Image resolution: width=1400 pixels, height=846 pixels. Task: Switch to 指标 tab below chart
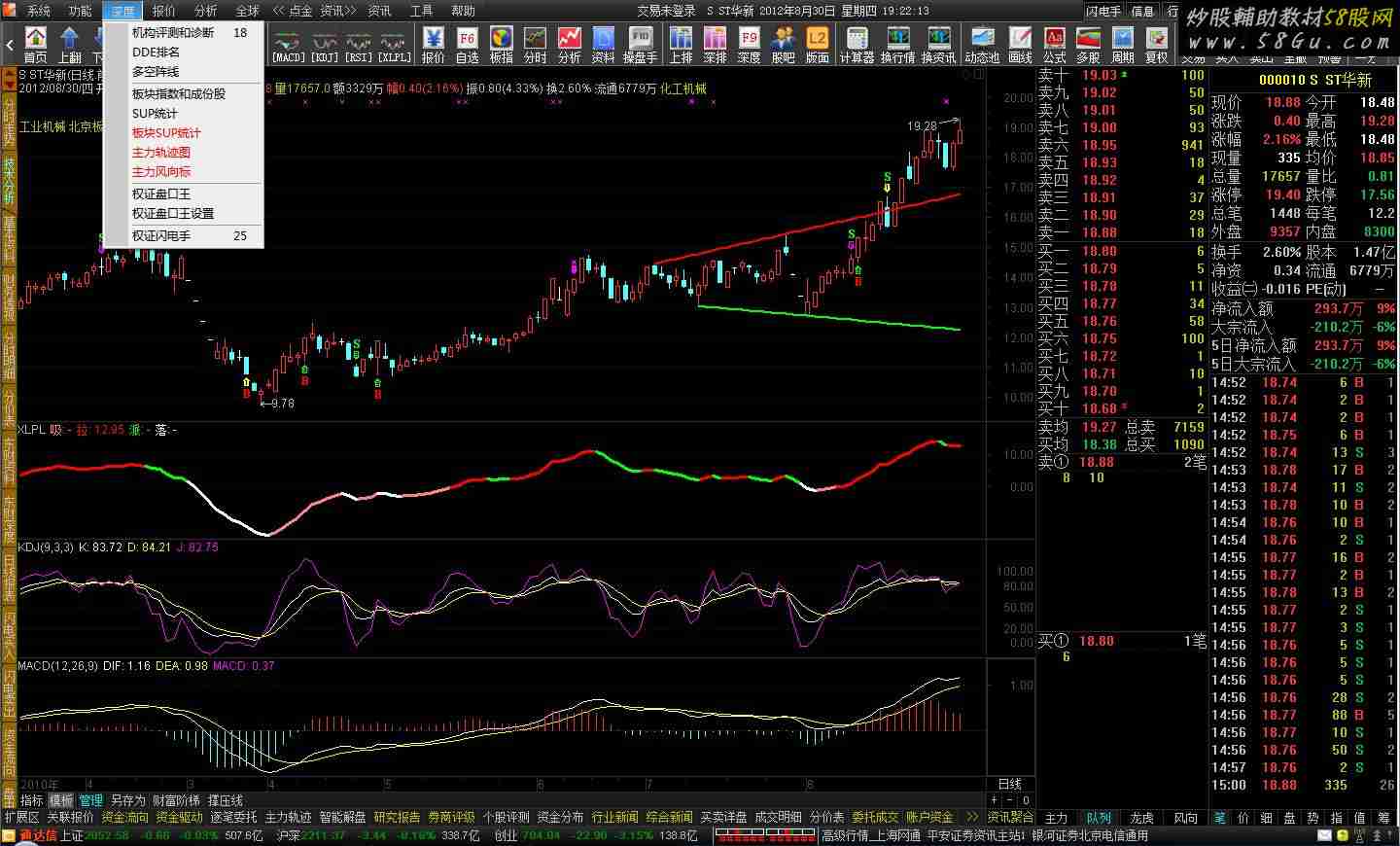click(32, 800)
